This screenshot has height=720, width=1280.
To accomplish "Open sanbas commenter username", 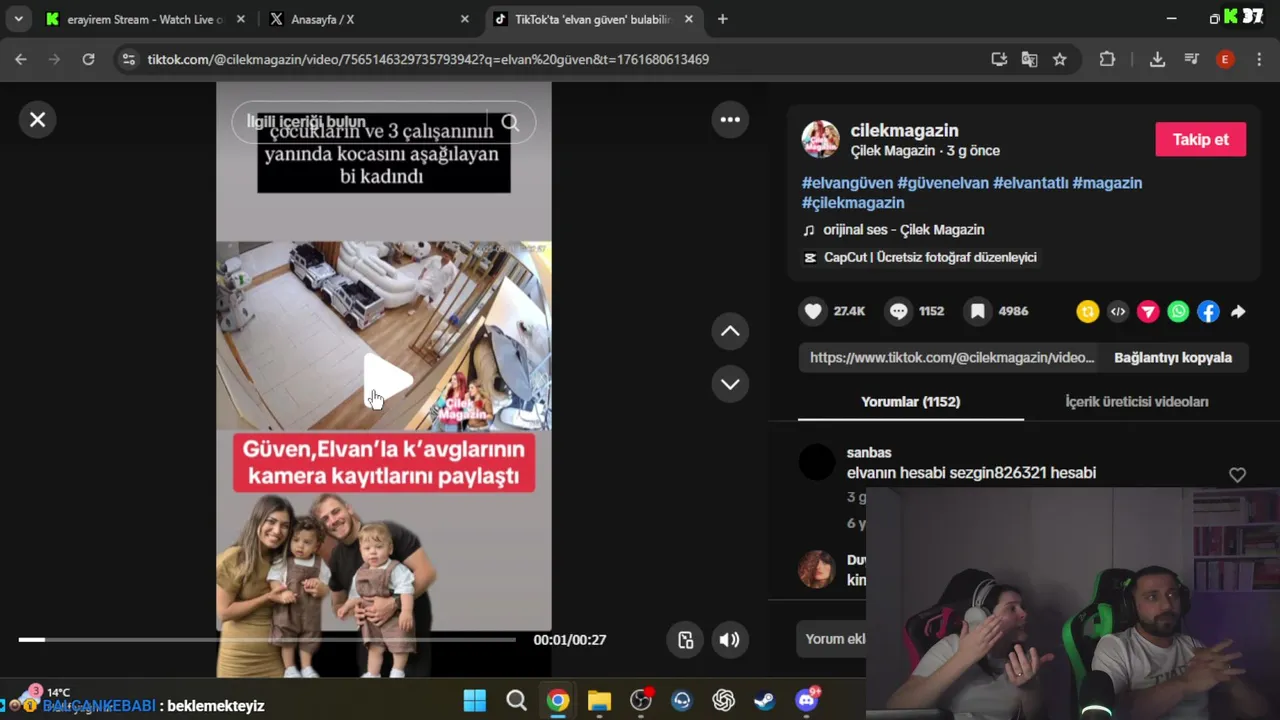I will pyautogui.click(x=869, y=453).
